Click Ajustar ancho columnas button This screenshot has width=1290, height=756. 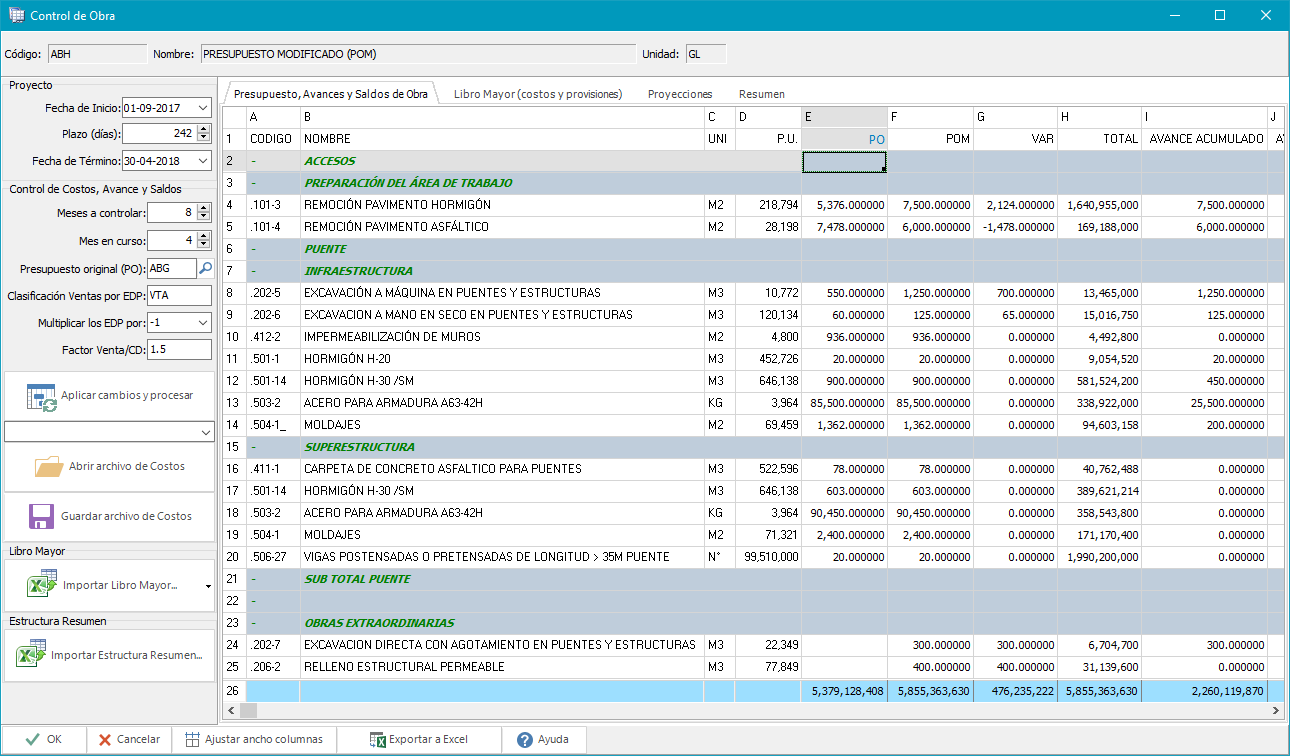pos(253,740)
